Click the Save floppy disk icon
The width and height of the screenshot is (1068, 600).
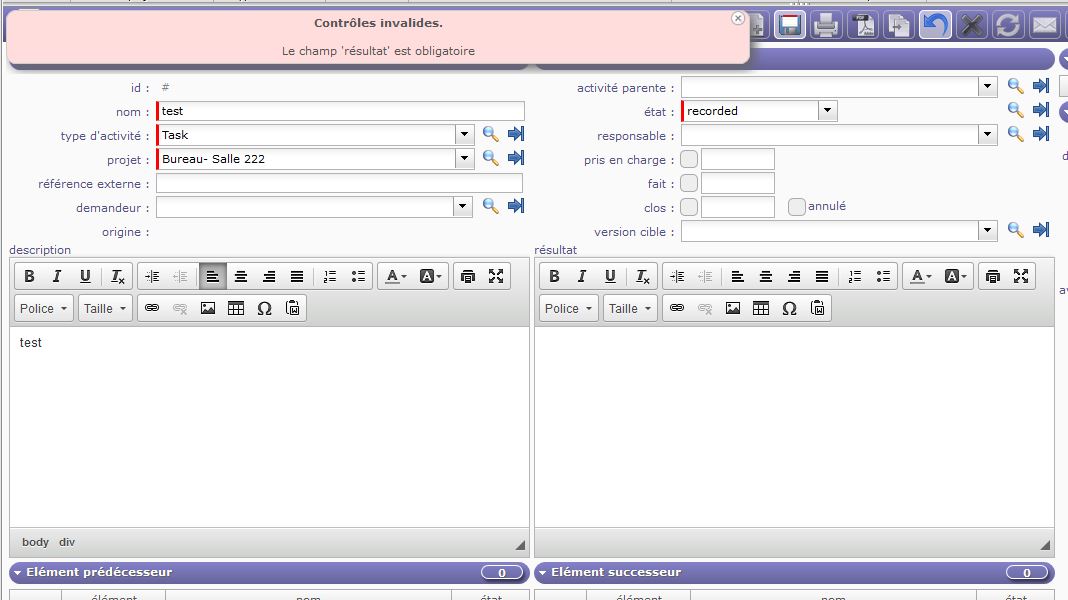pos(790,25)
